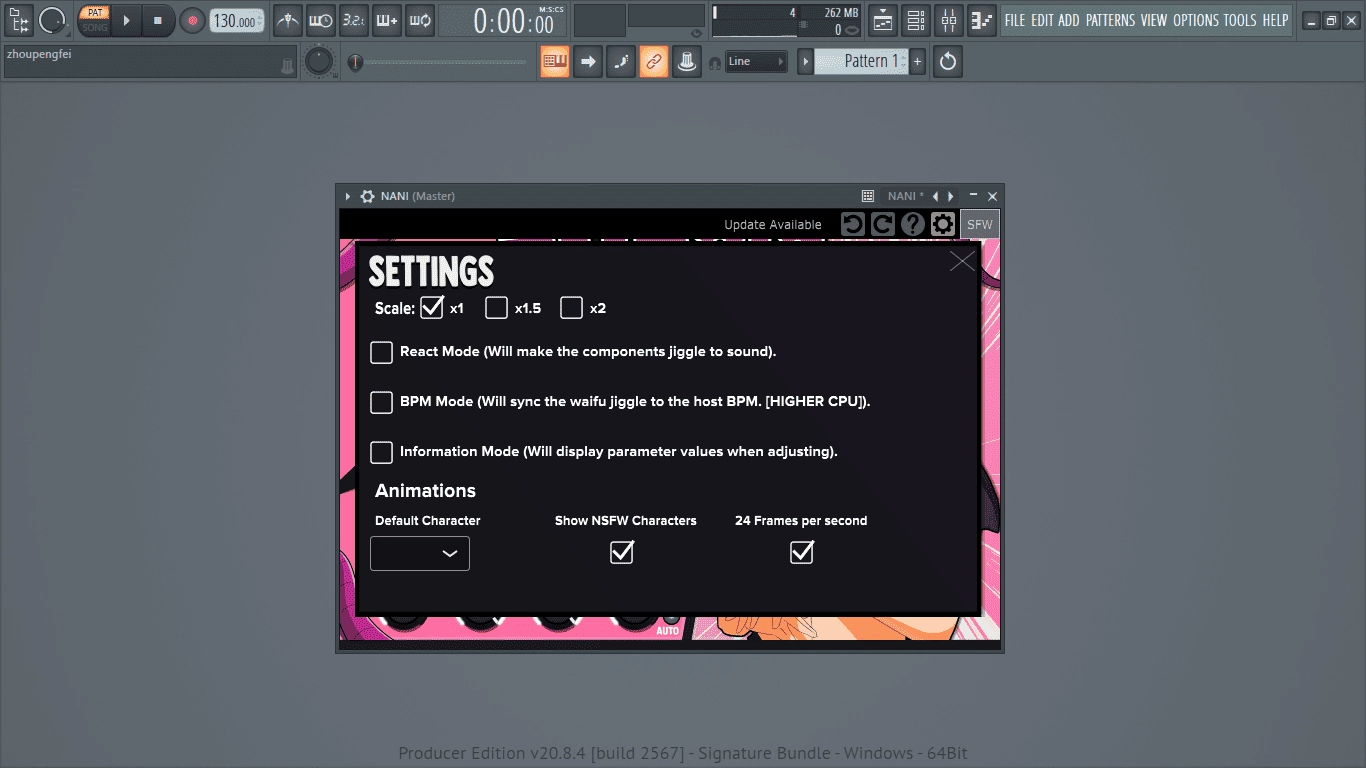Expand the NANI plugin menu arrow
The image size is (1366, 768).
click(348, 196)
